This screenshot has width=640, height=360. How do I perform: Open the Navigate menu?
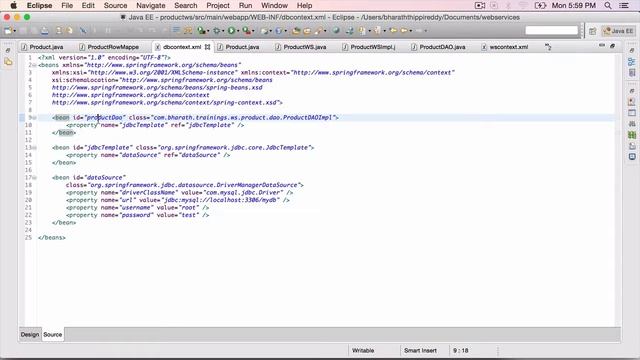point(151,6)
